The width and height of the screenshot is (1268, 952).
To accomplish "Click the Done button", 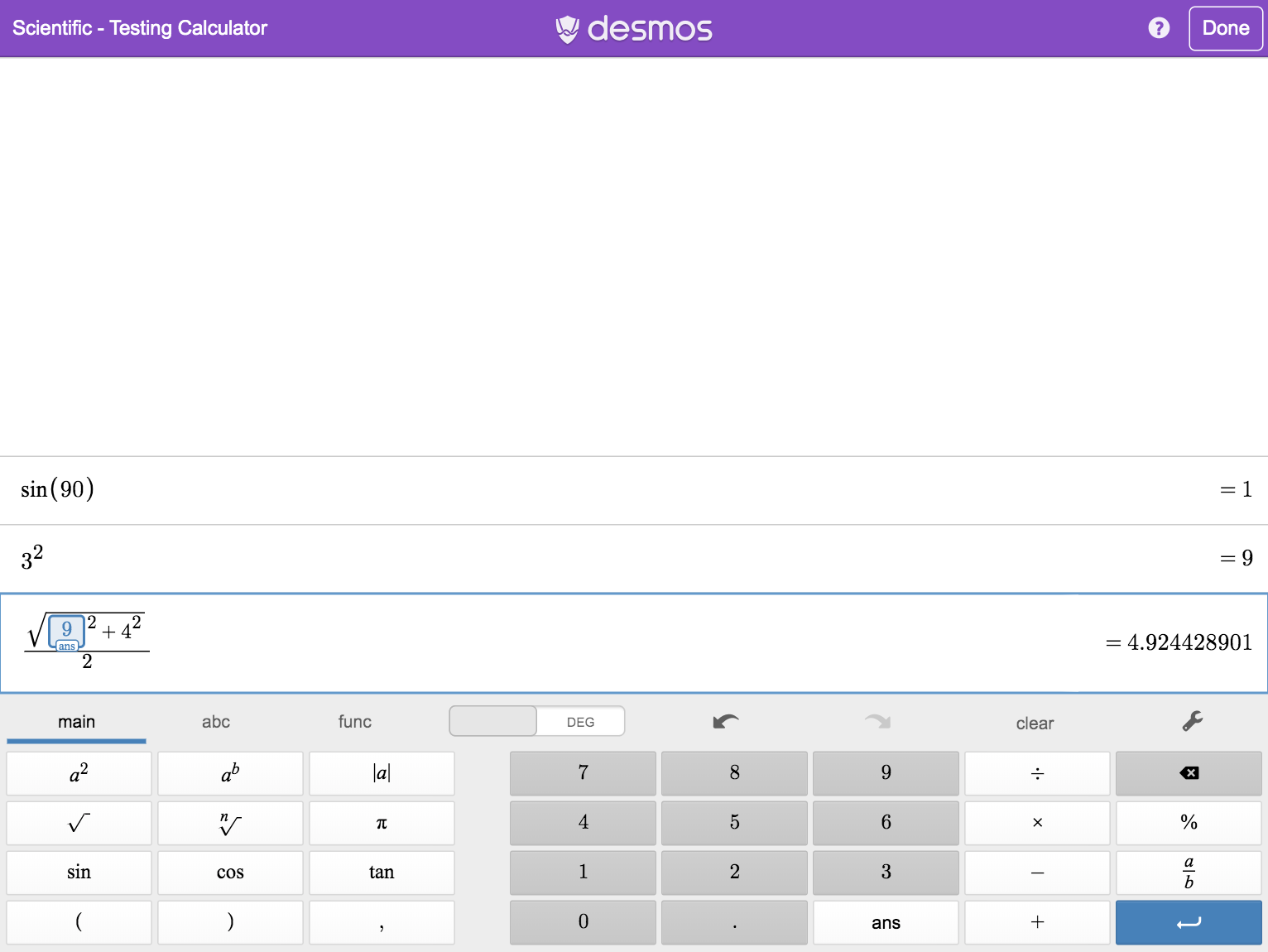I will tap(1225, 28).
